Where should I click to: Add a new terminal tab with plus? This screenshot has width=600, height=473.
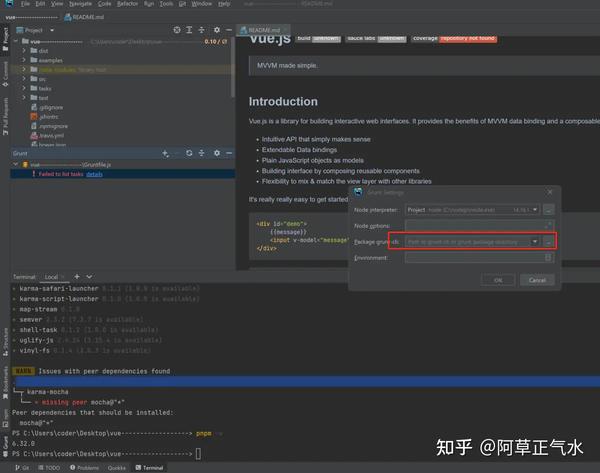(77, 276)
